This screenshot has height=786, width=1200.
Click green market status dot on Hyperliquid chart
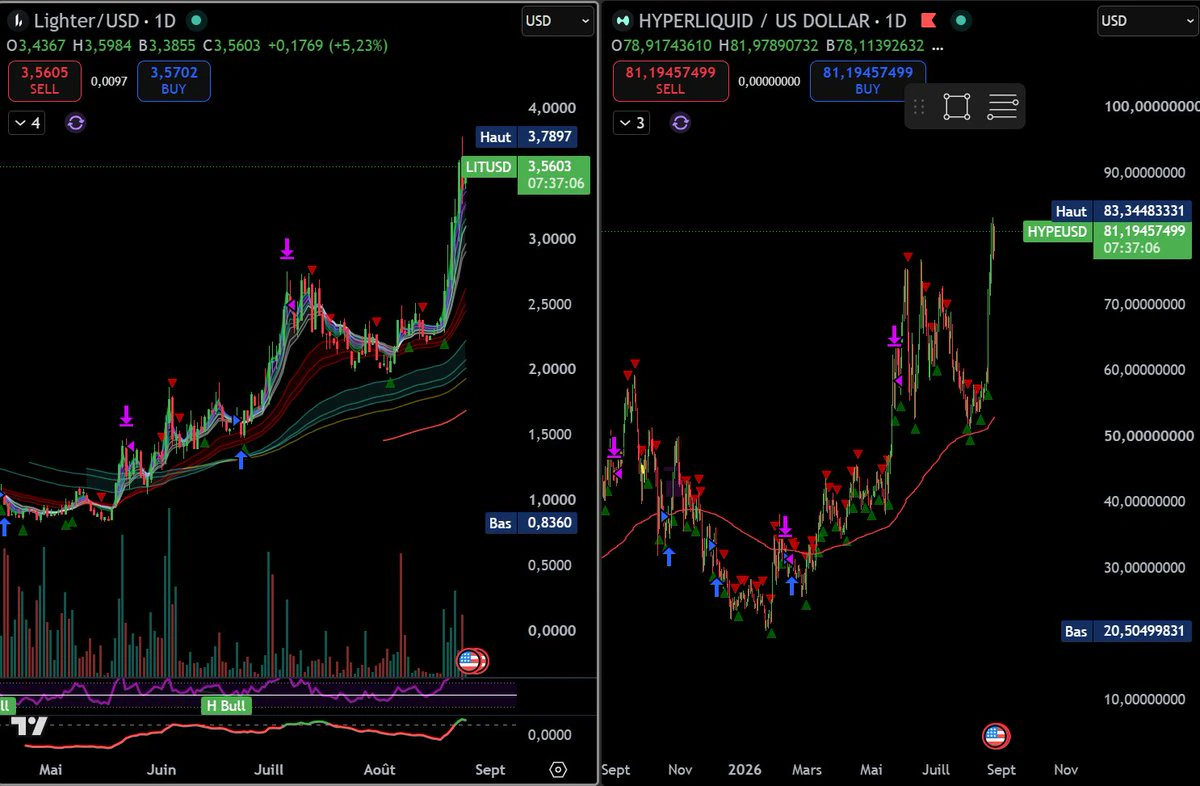(961, 20)
